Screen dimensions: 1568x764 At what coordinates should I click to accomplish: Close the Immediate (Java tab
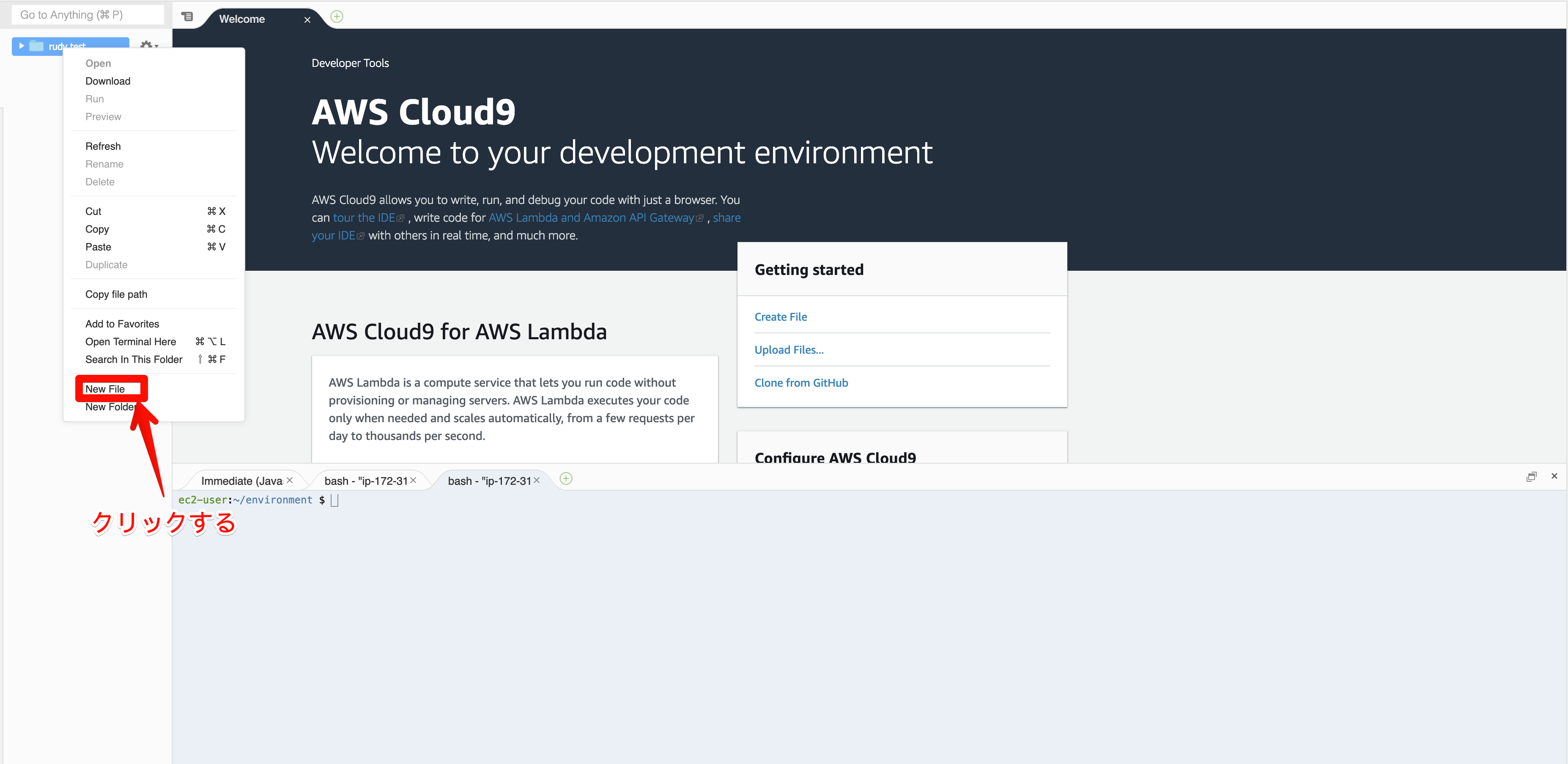[290, 480]
